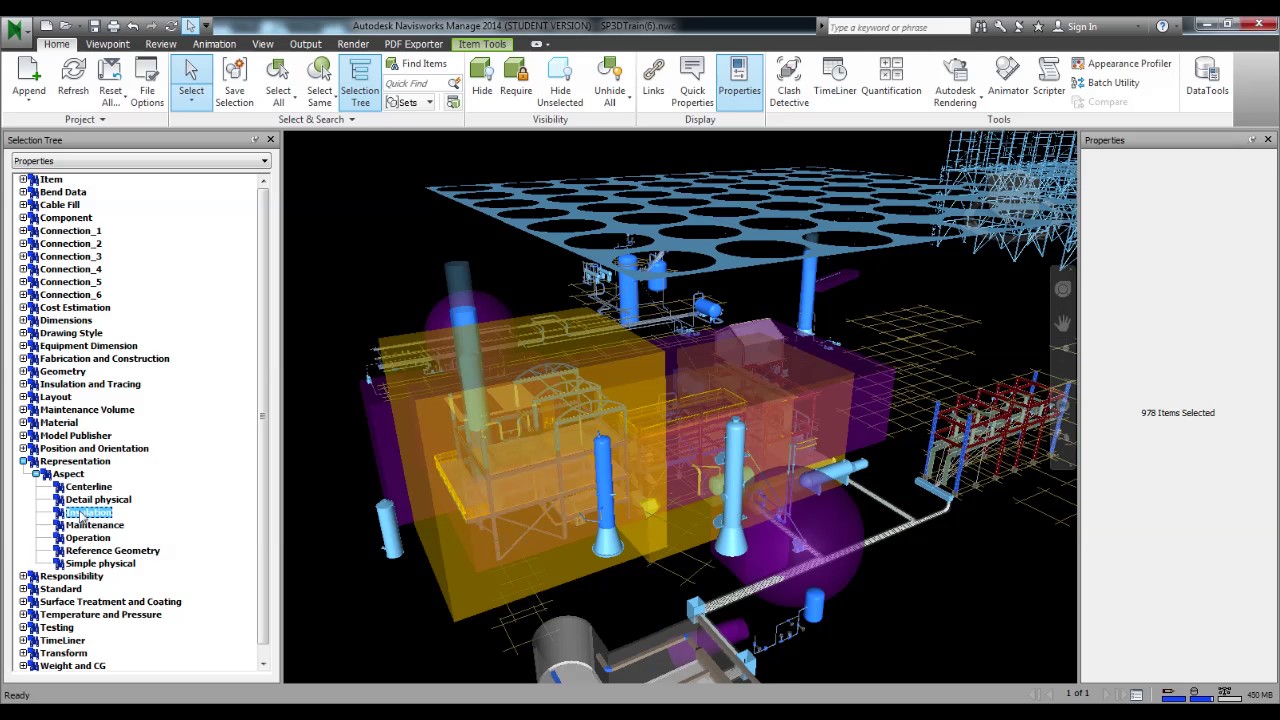Image resolution: width=1280 pixels, height=720 pixels.
Task: Click the Undo icon in quick access toolbar
Action: coord(134,26)
